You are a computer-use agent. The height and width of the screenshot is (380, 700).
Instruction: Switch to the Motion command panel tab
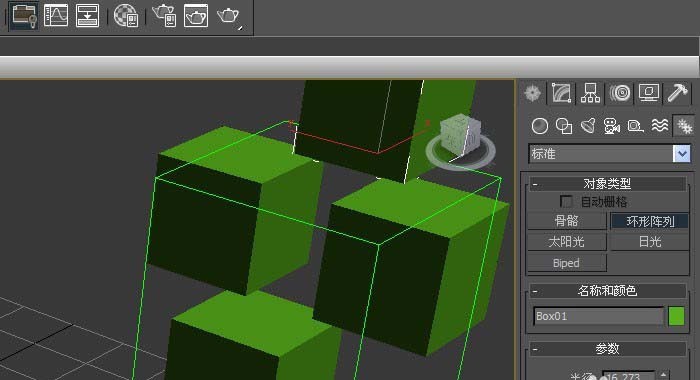coord(620,93)
